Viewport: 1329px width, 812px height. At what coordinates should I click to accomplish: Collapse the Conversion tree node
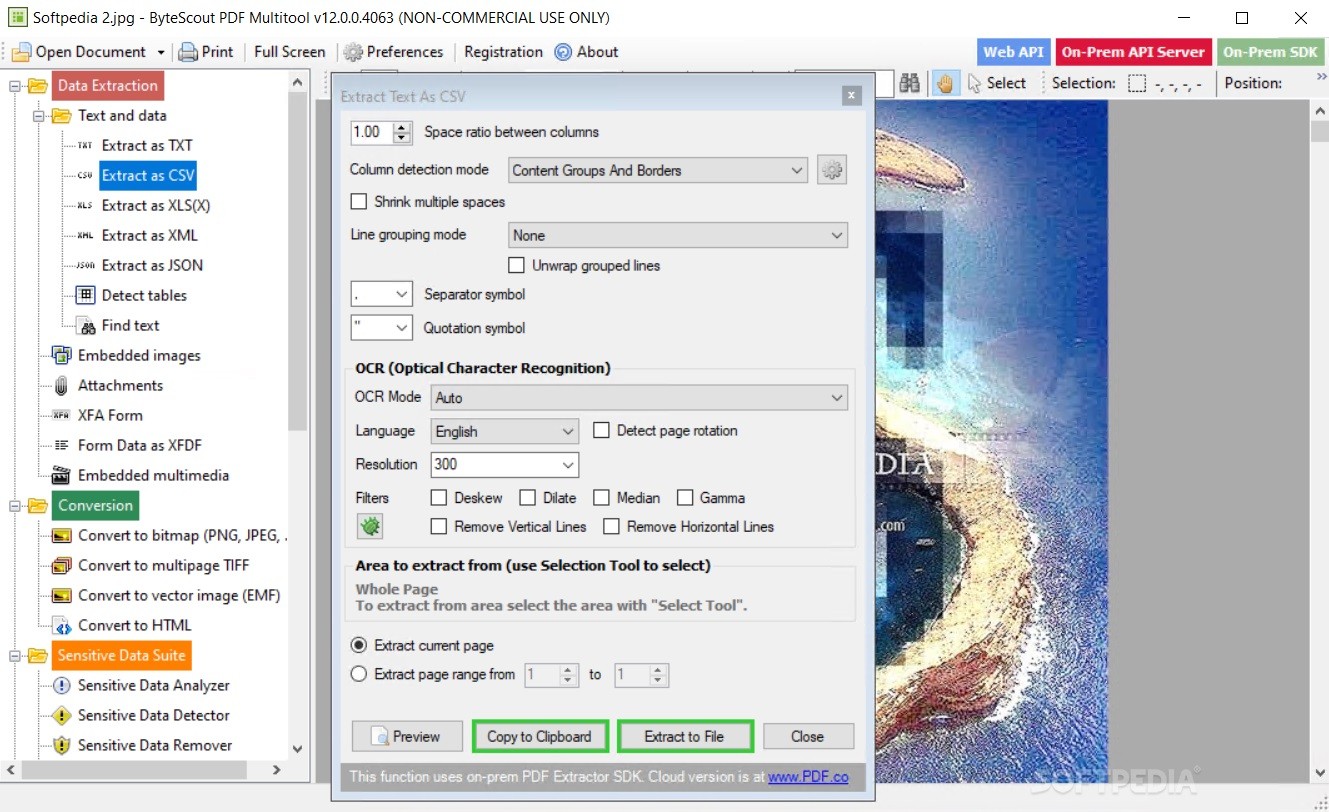point(16,506)
